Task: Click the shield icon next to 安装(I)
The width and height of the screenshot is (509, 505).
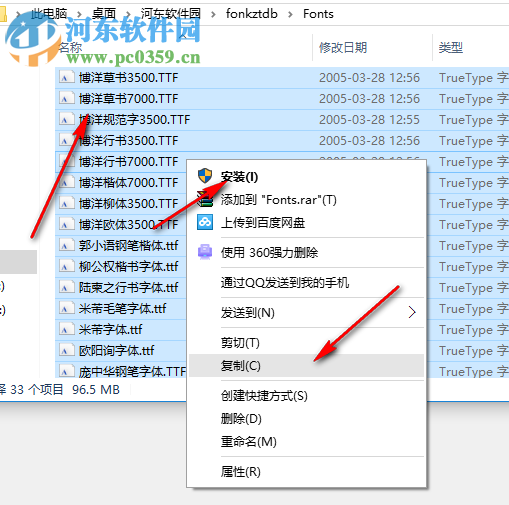Action: tap(205, 176)
